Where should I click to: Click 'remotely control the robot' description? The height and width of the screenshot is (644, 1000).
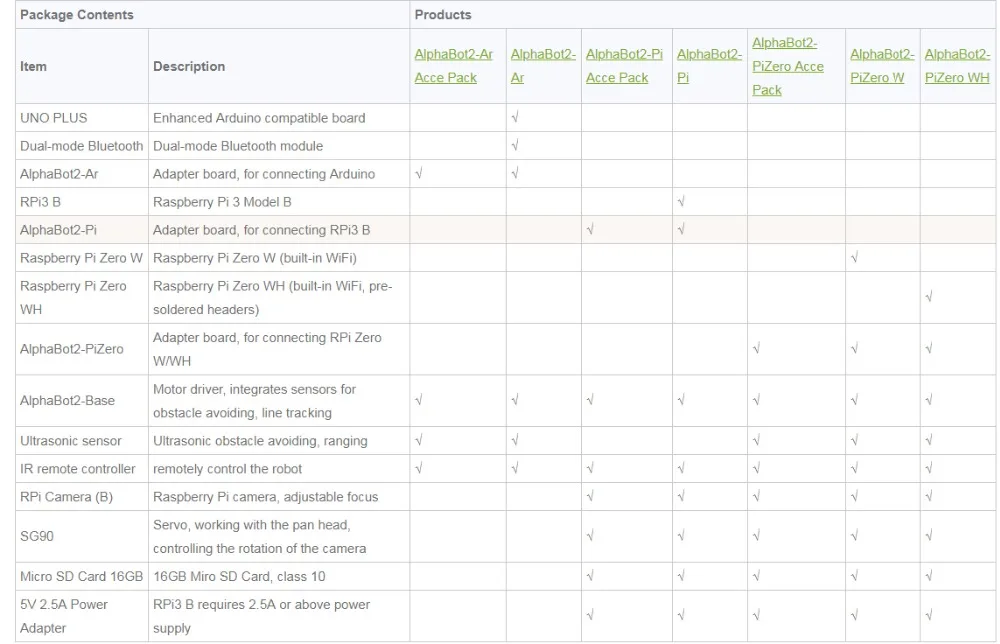[x=227, y=469]
